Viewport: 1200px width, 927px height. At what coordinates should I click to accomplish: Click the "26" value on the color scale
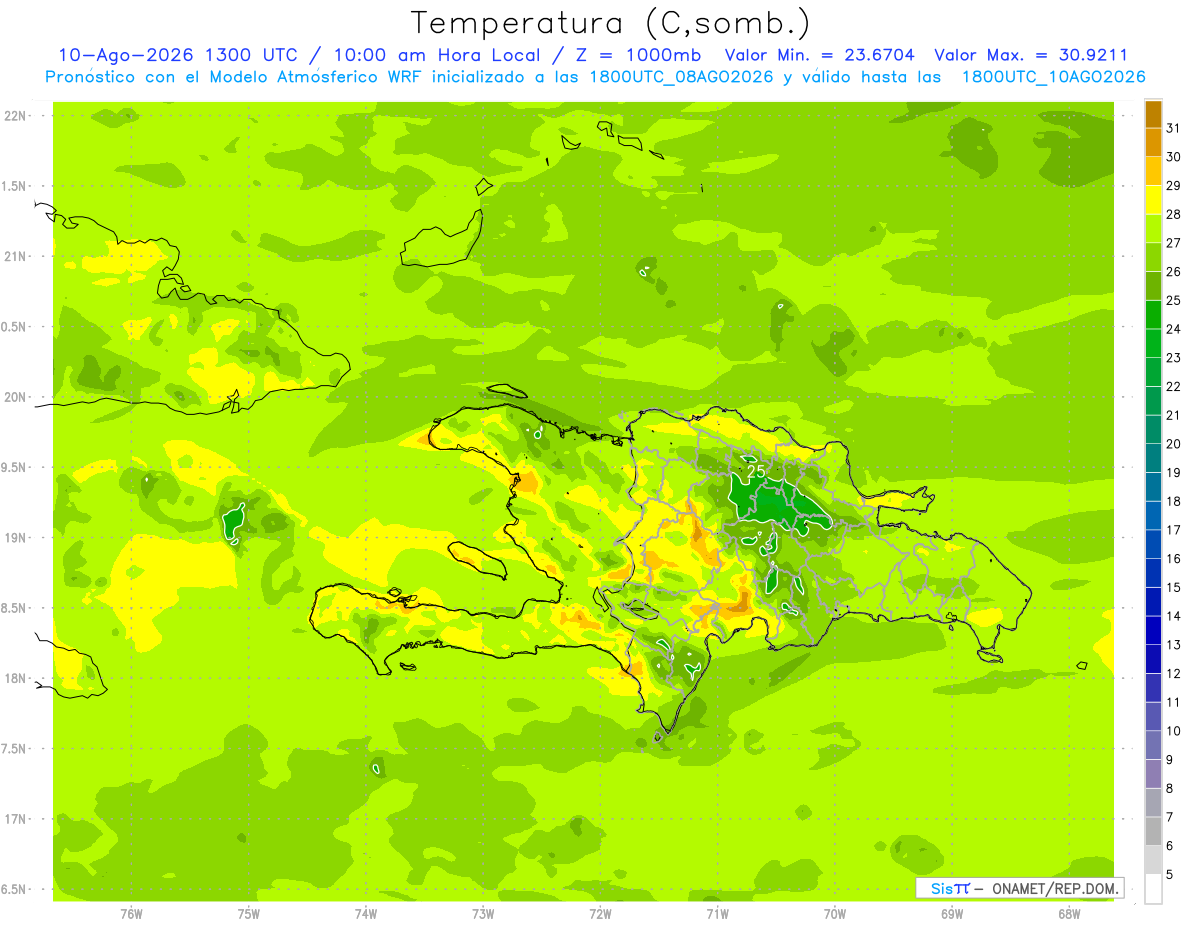tap(1174, 272)
